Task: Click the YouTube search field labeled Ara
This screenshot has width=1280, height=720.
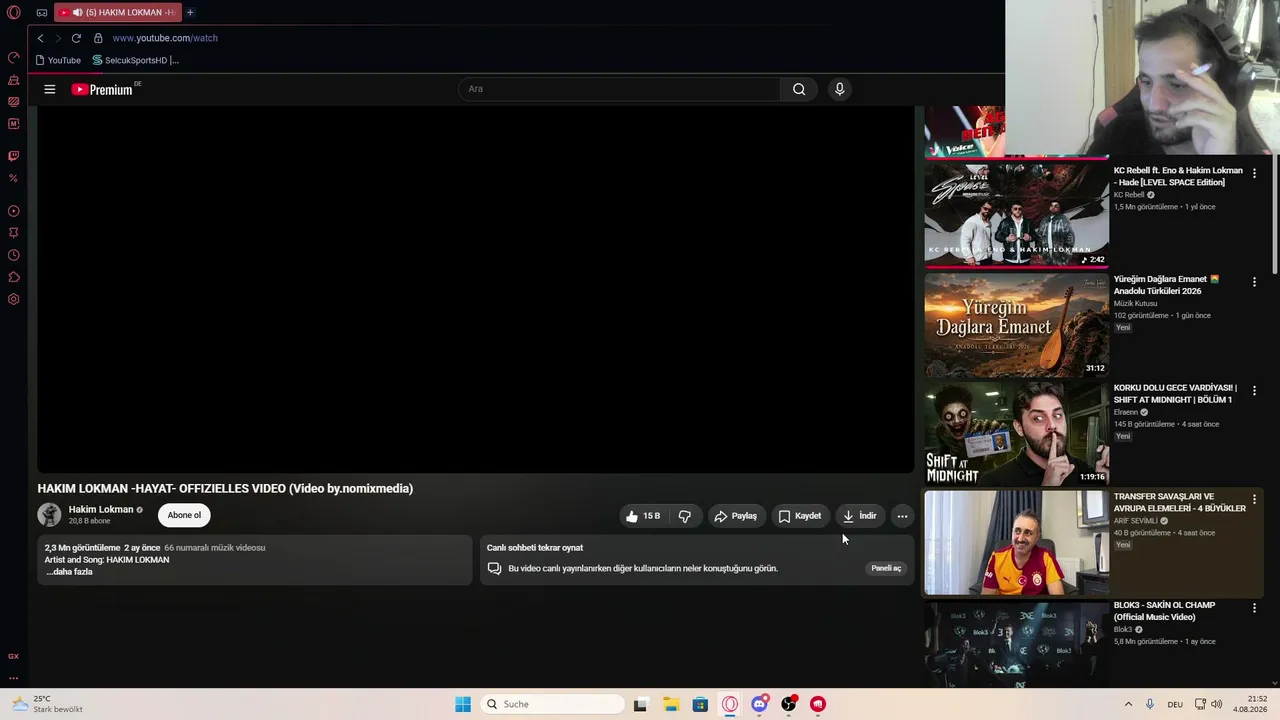Action: 620,89
